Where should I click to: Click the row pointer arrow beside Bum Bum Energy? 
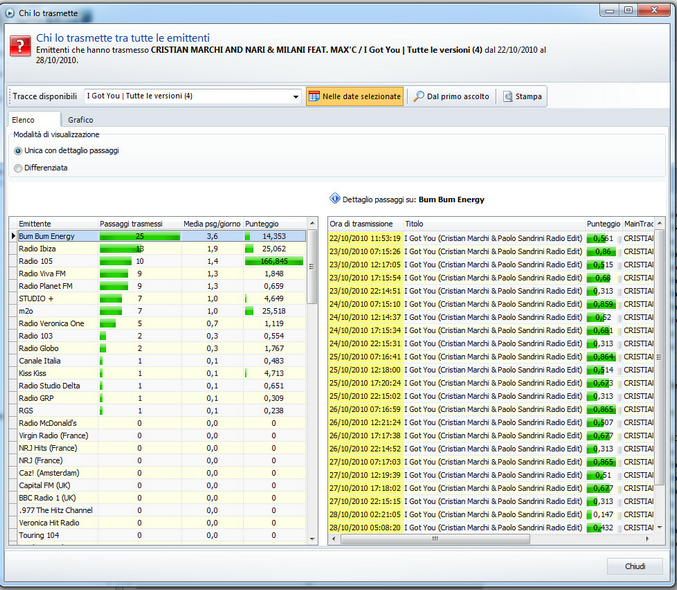coord(13,236)
